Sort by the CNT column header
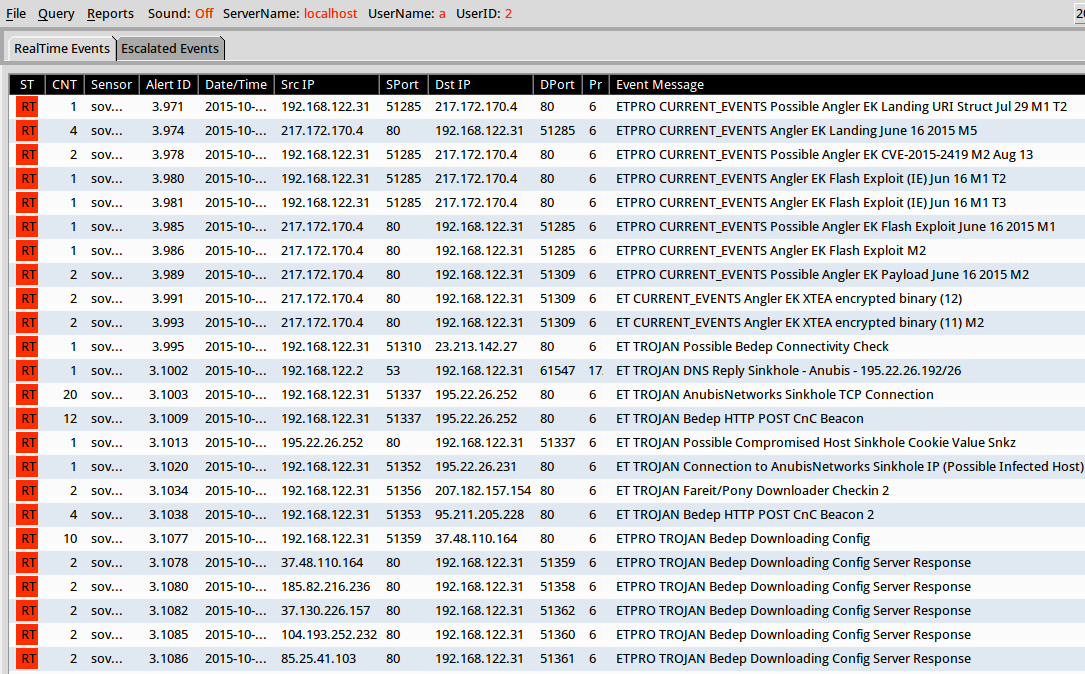1085x674 pixels. (x=64, y=85)
